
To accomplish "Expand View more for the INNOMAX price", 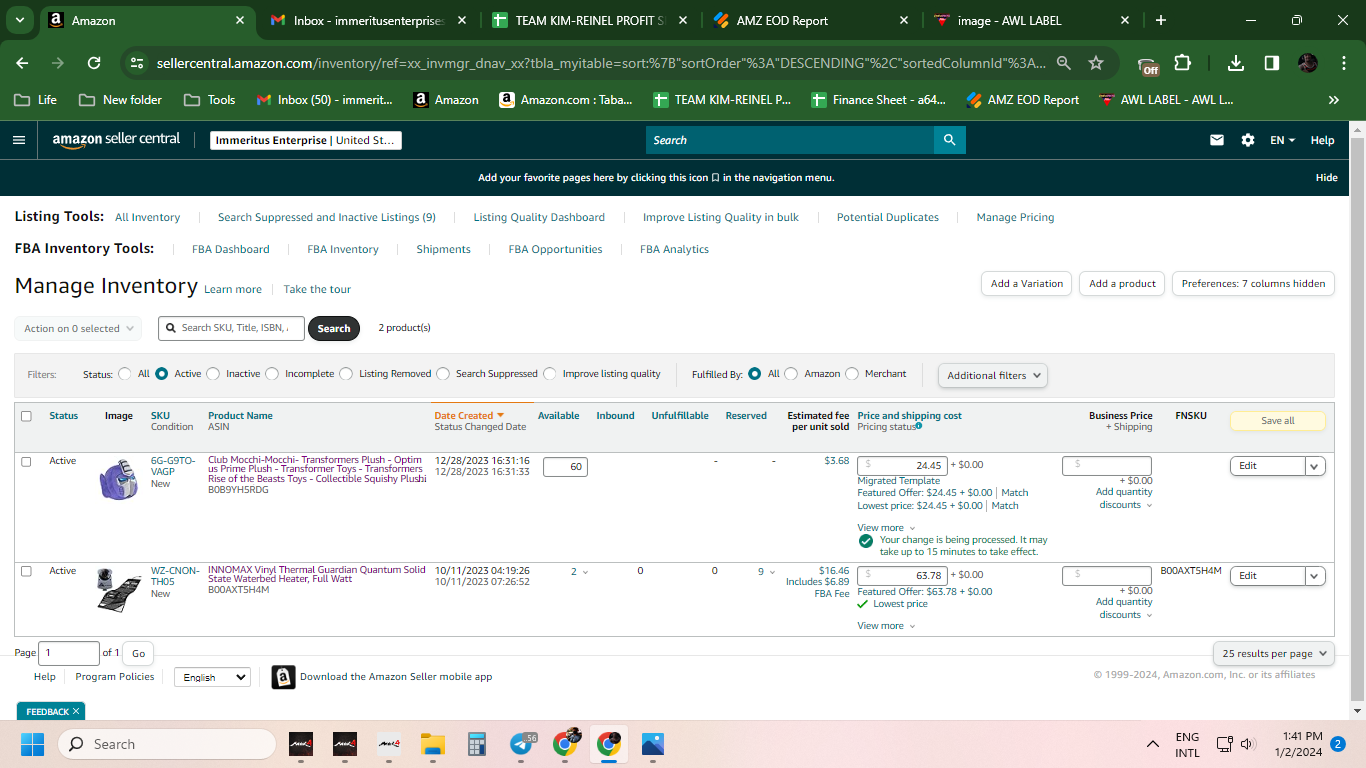I will [886, 626].
